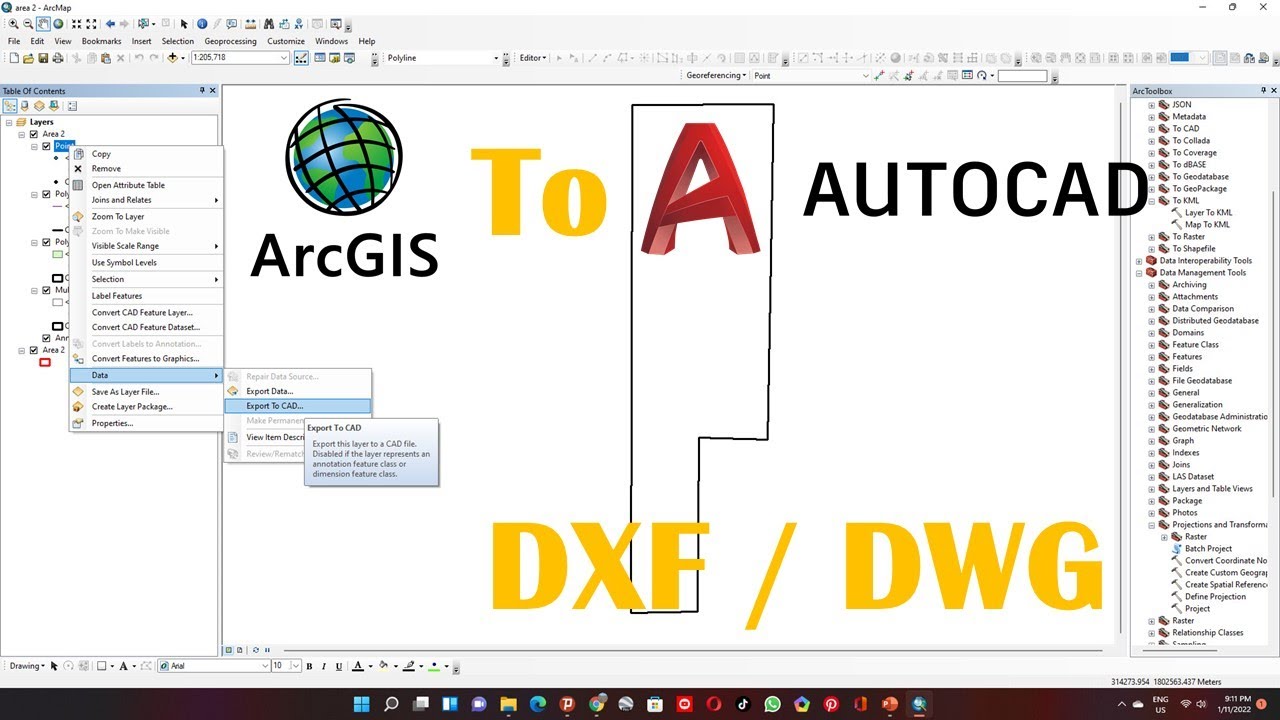1280x720 pixels.
Task: Open the map scale dropdown
Action: click(284, 58)
